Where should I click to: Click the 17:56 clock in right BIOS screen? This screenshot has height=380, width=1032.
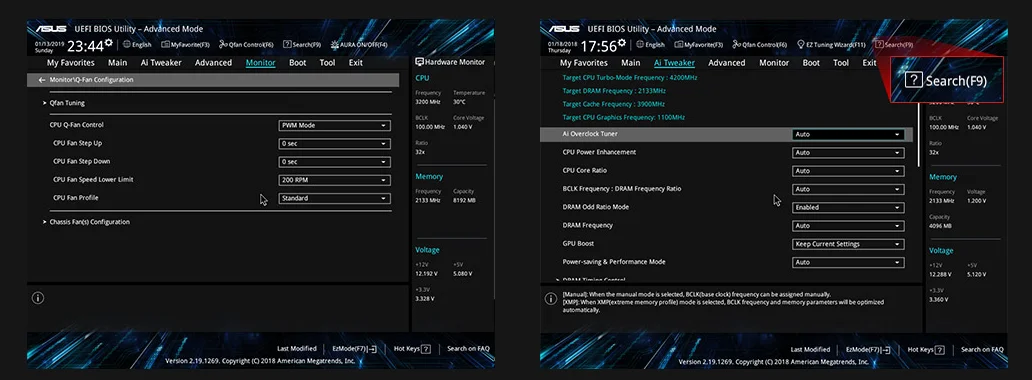tap(599, 46)
